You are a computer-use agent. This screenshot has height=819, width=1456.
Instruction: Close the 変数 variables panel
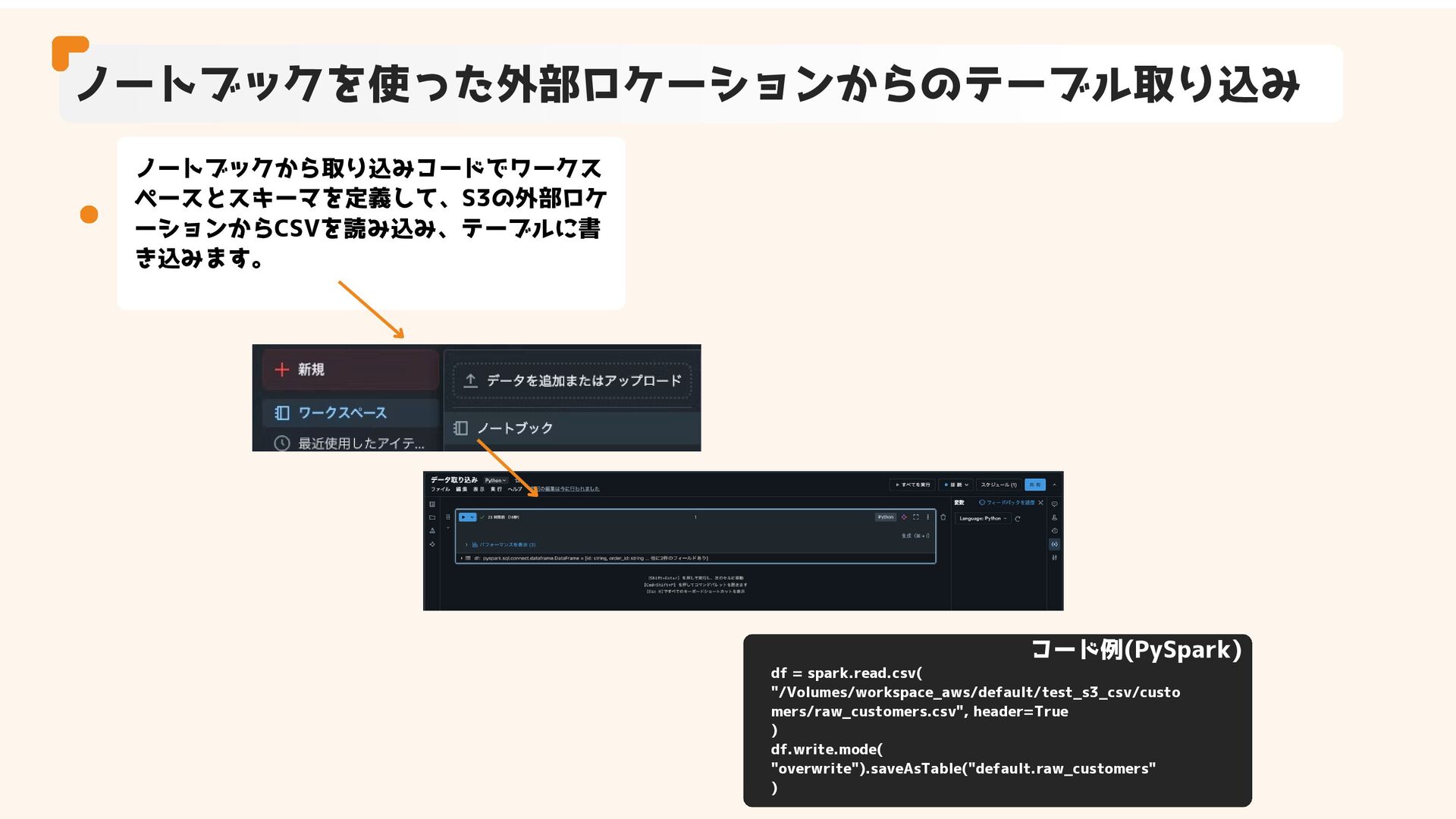pyautogui.click(x=1041, y=503)
